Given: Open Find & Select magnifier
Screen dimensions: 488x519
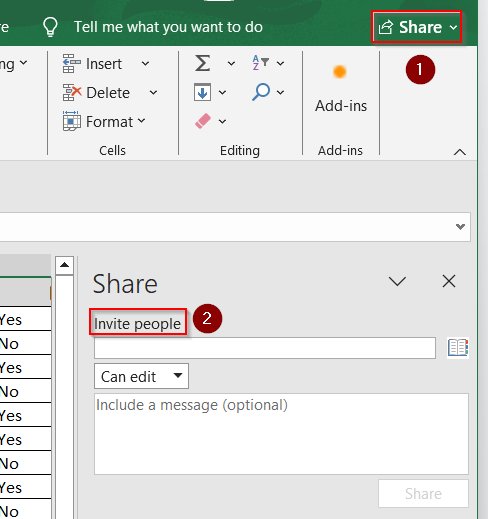Looking at the screenshot, I should point(261,92).
